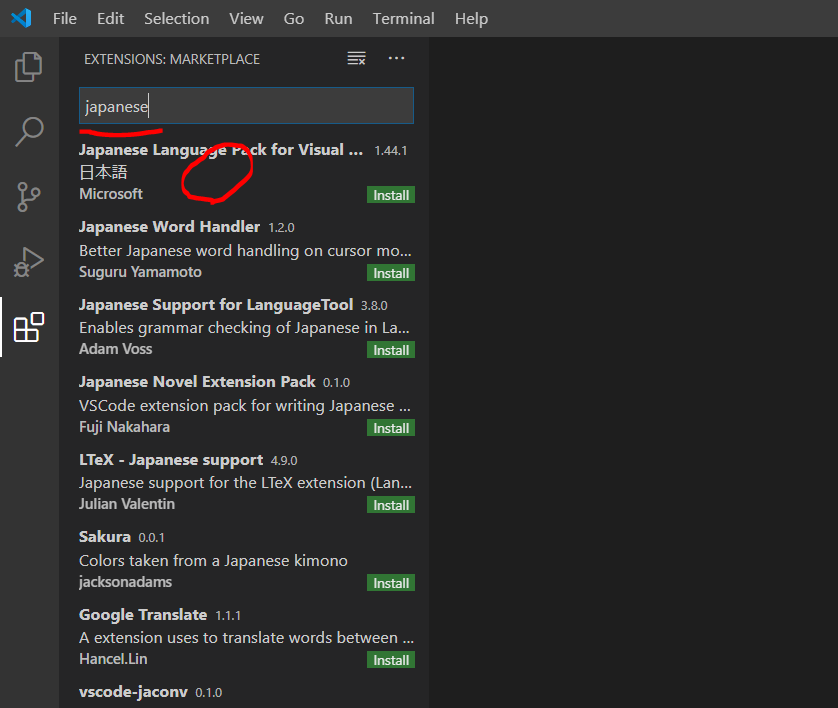Open the Run and Debug view
The image size is (838, 708).
pos(29,262)
